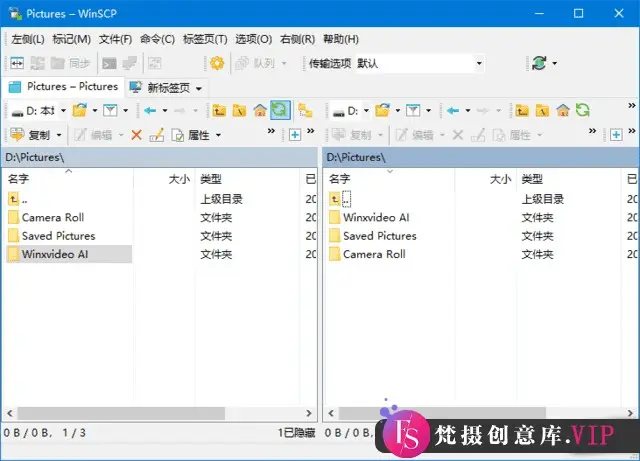The width and height of the screenshot is (640, 461).
Task: Open the 传输选项 默认 dropdown
Action: click(479, 63)
